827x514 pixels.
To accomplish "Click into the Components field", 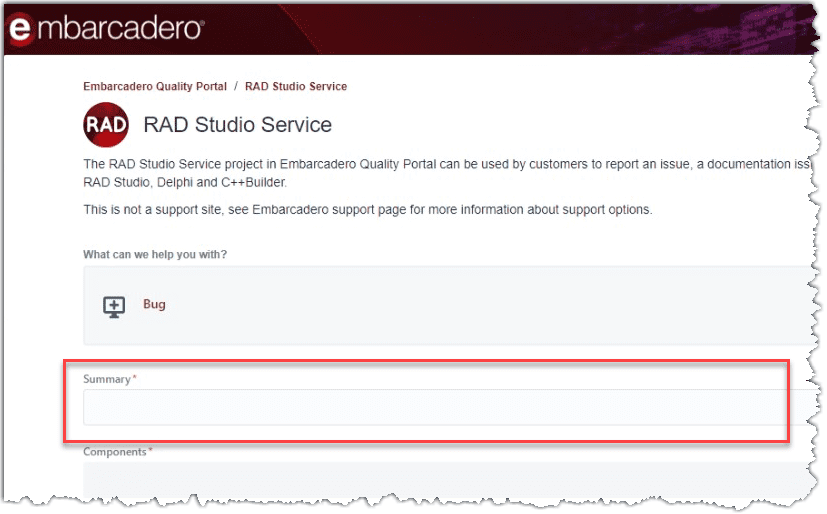I will (447, 480).
